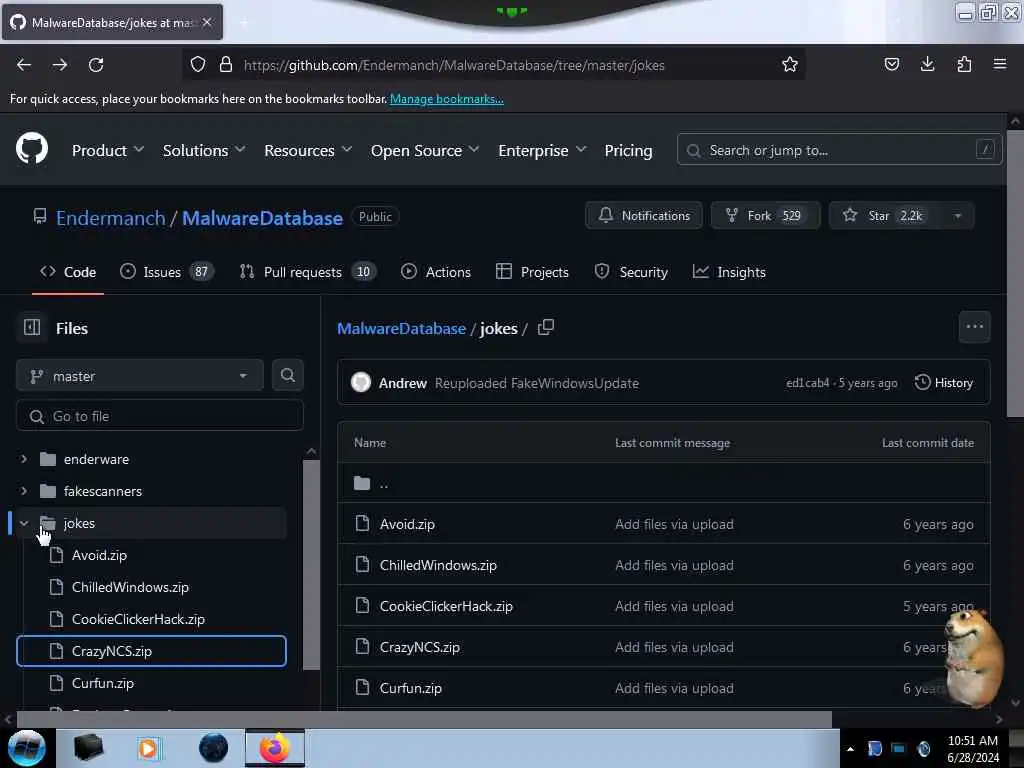The height and width of the screenshot is (768, 1024).
Task: Open the commit History link
Action: pos(944,382)
